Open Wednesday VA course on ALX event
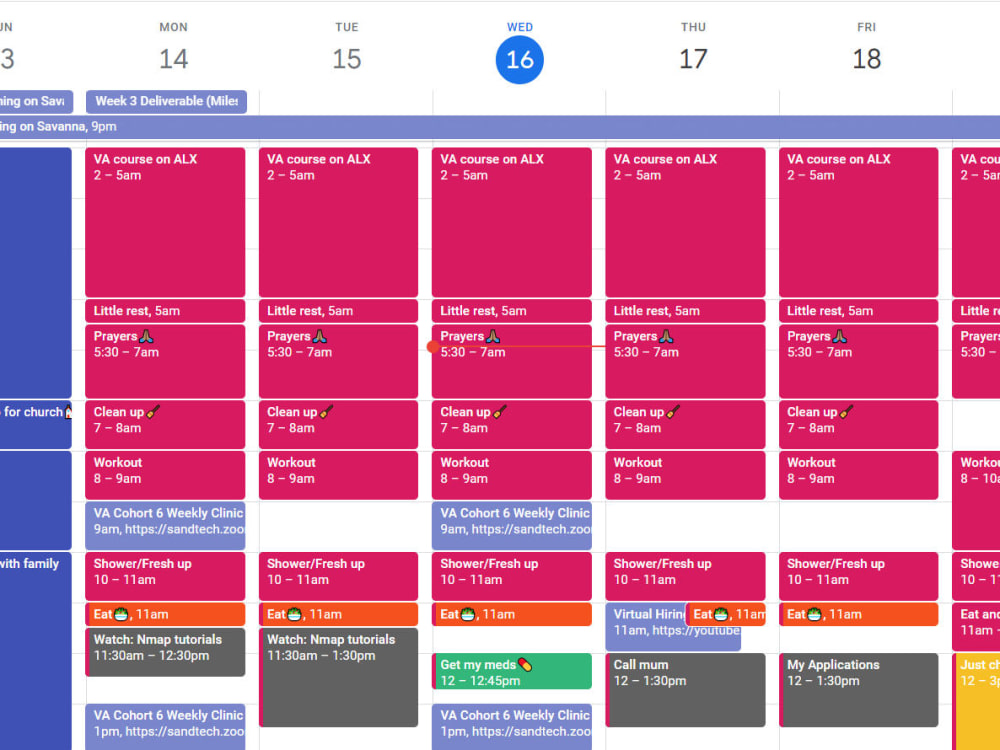This screenshot has width=1000, height=750. pos(511,222)
